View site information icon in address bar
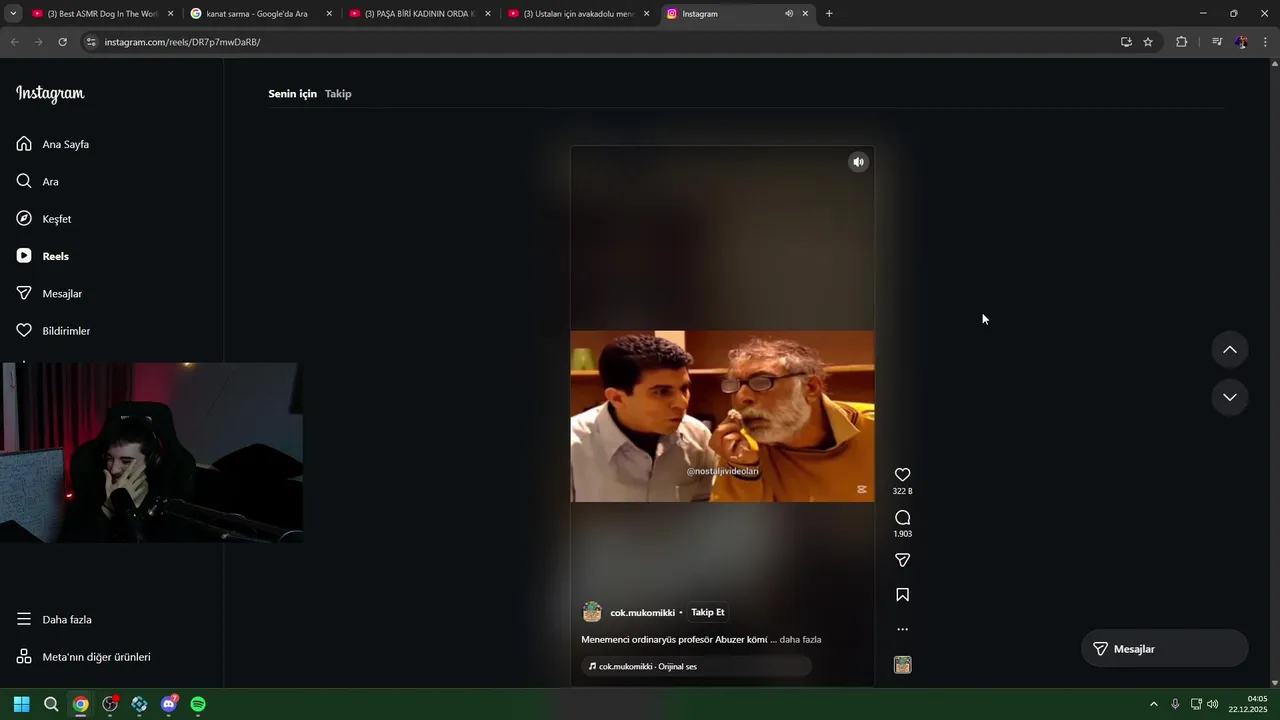The image size is (1280, 720). (x=91, y=42)
